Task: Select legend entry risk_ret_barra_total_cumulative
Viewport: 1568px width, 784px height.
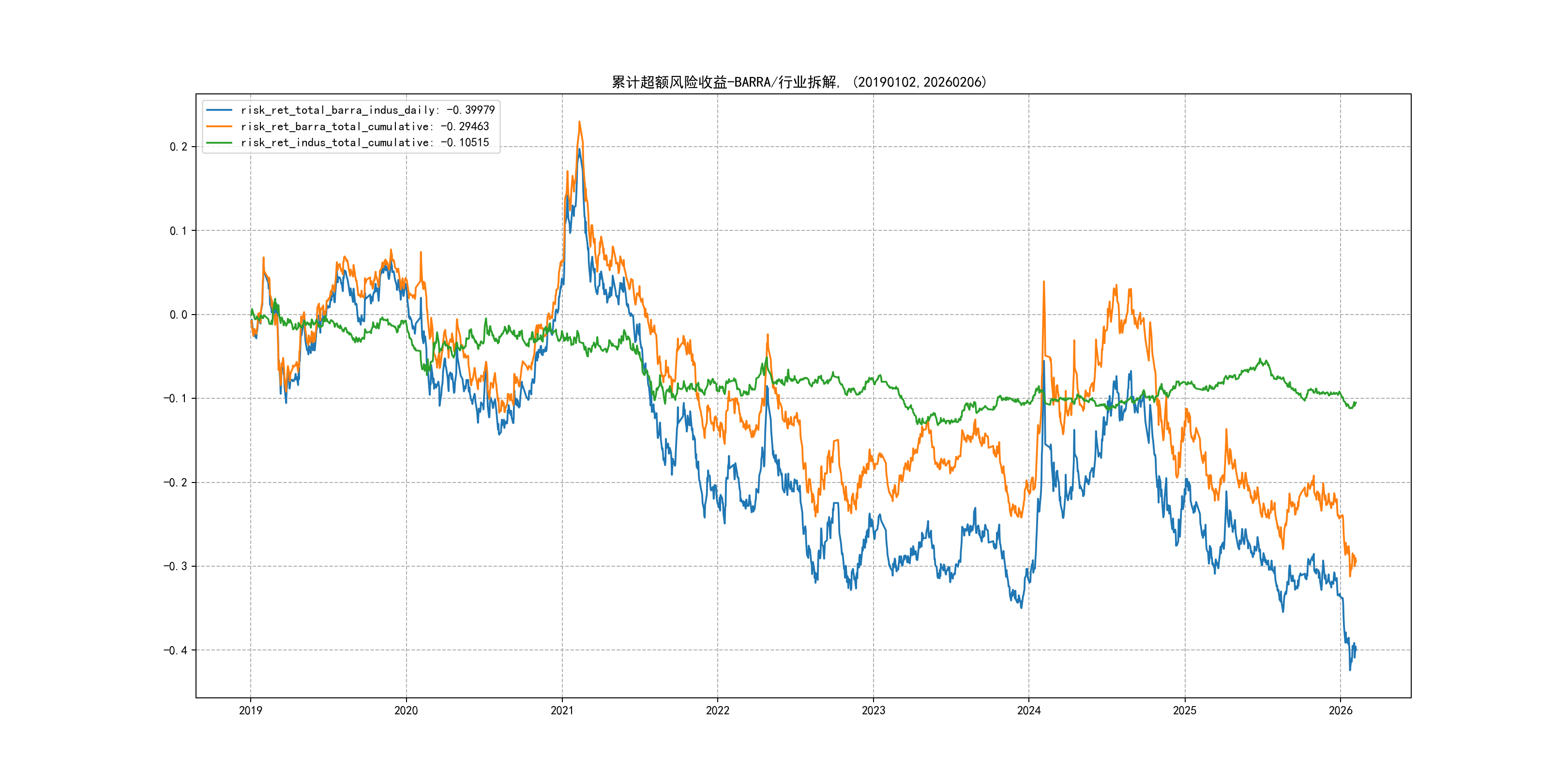Action: click(364, 127)
